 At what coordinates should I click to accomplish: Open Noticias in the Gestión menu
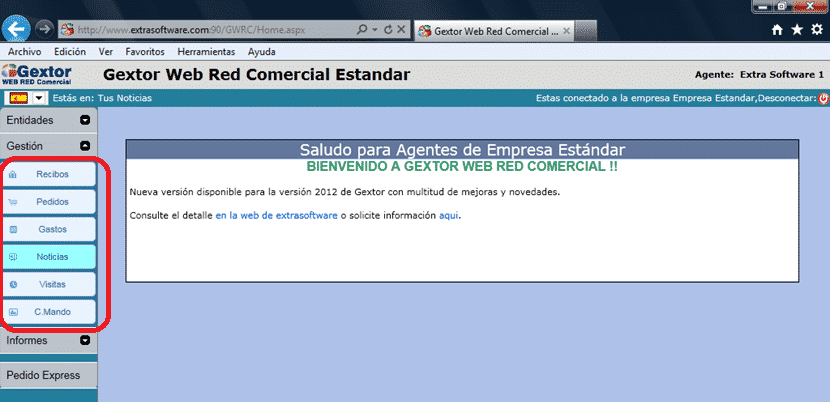point(49,257)
